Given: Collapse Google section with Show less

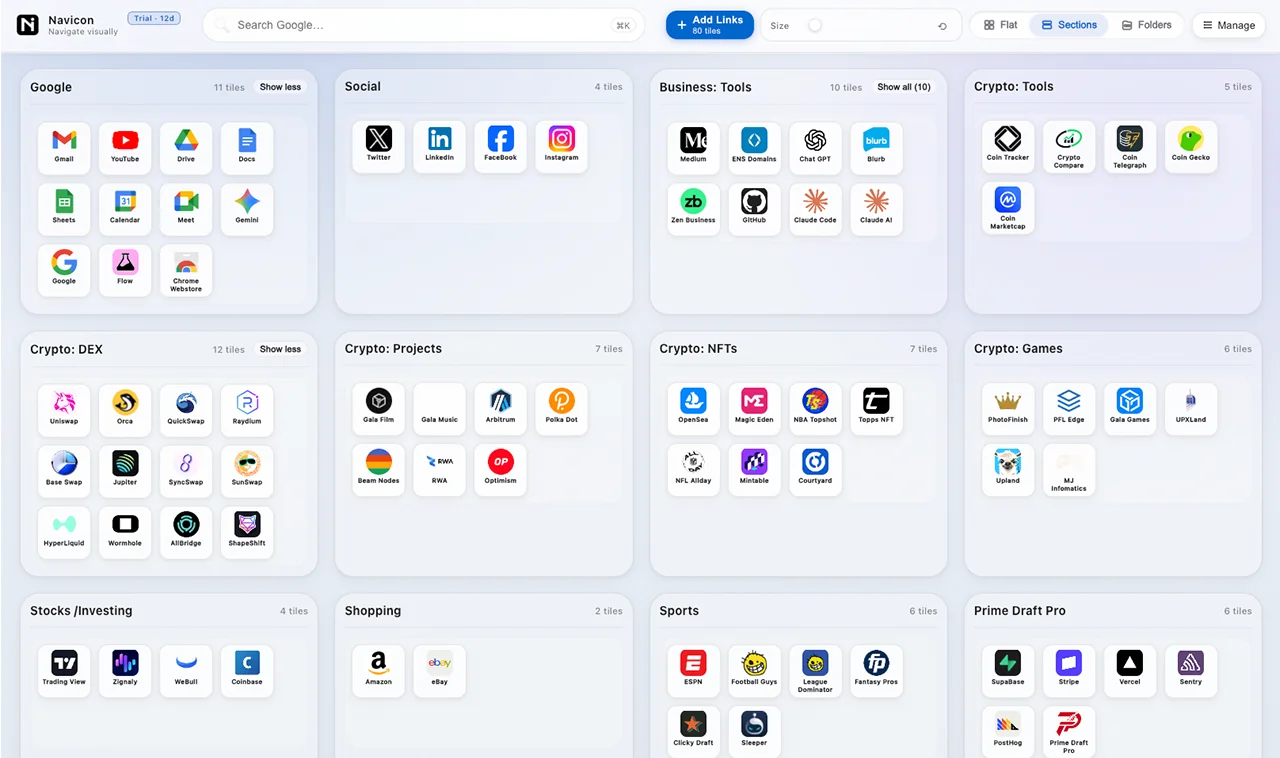Looking at the screenshot, I should pos(280,87).
